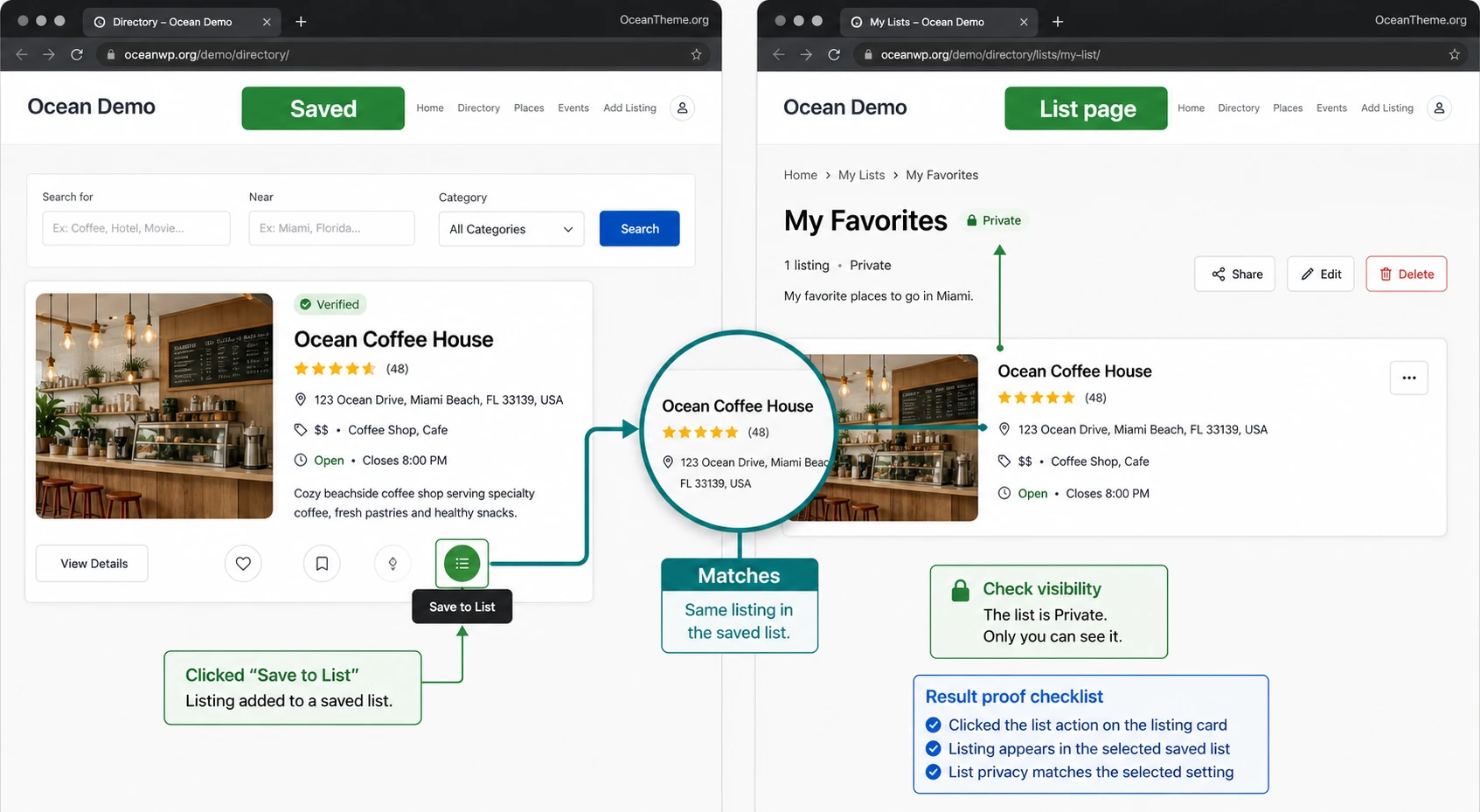The width and height of the screenshot is (1480, 812).
Task: Click the Ocean Demo logo in the My Lists window
Action: [845, 108]
